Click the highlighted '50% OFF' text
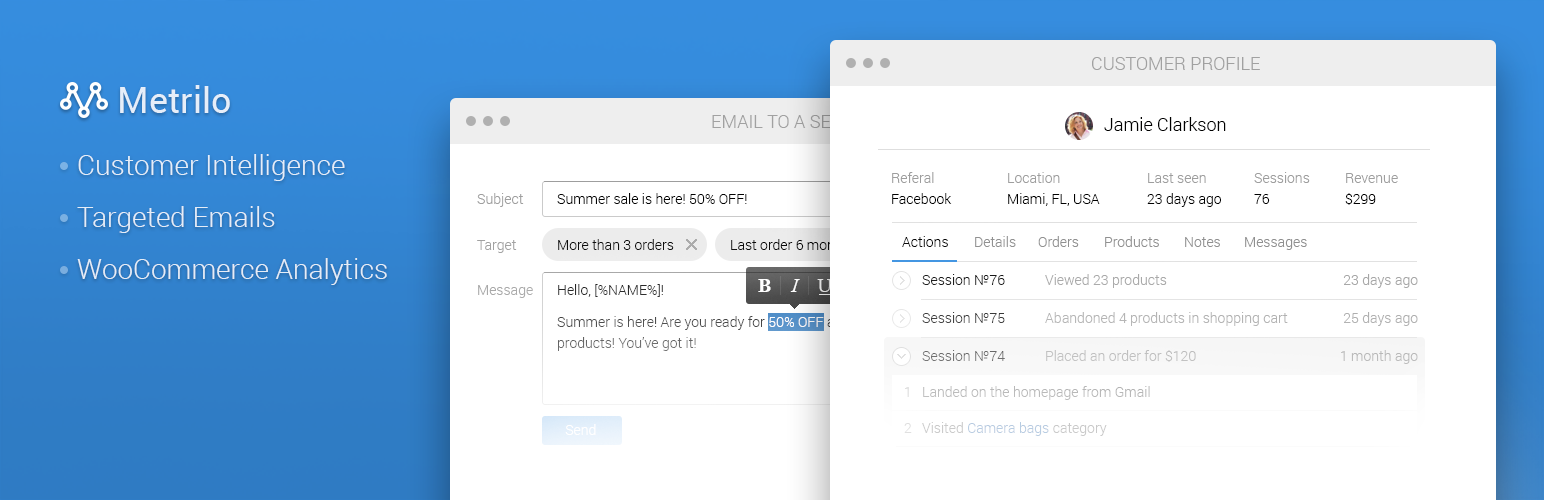 point(796,322)
